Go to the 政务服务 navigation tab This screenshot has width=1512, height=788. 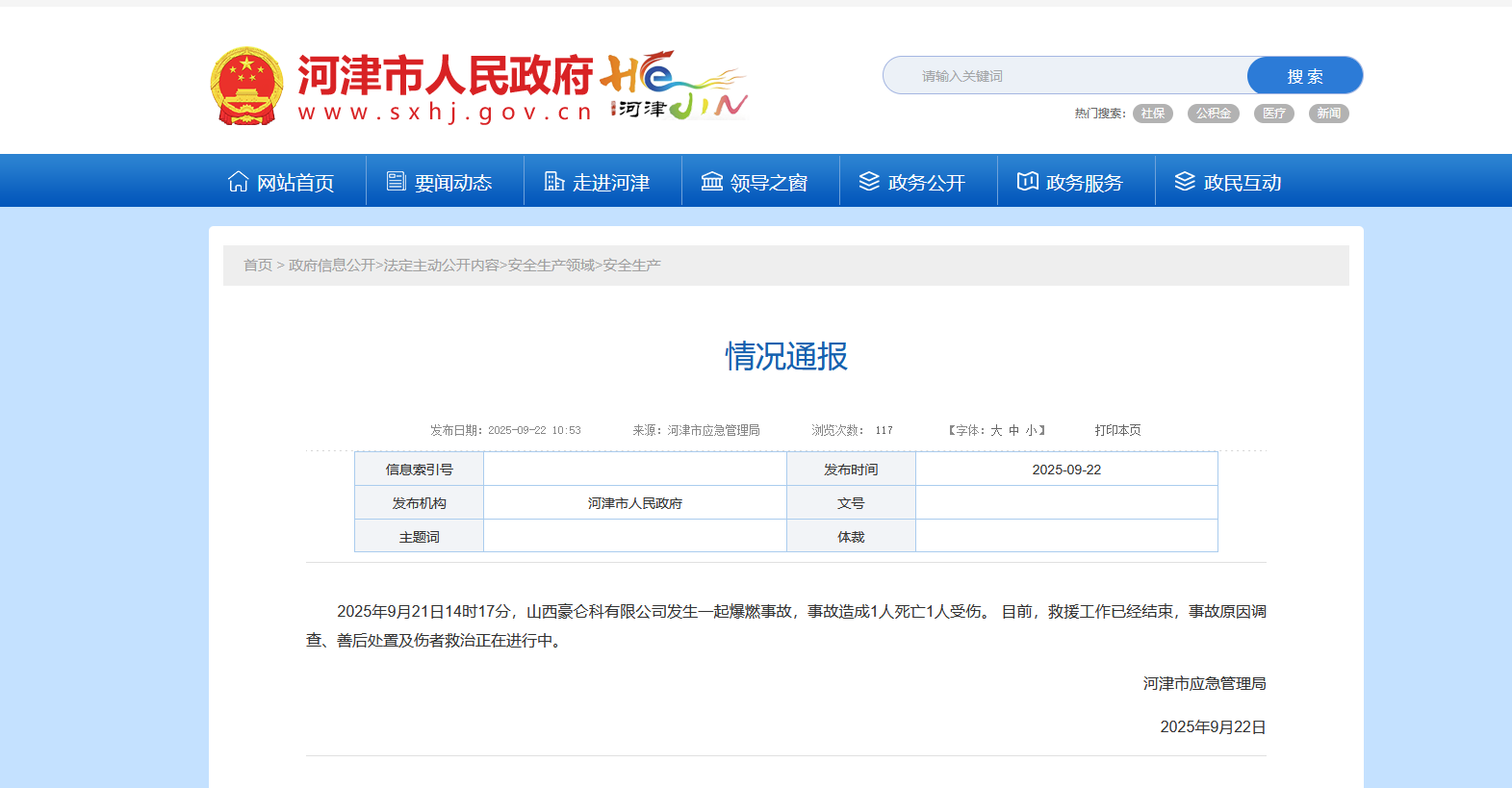[x=1084, y=183]
